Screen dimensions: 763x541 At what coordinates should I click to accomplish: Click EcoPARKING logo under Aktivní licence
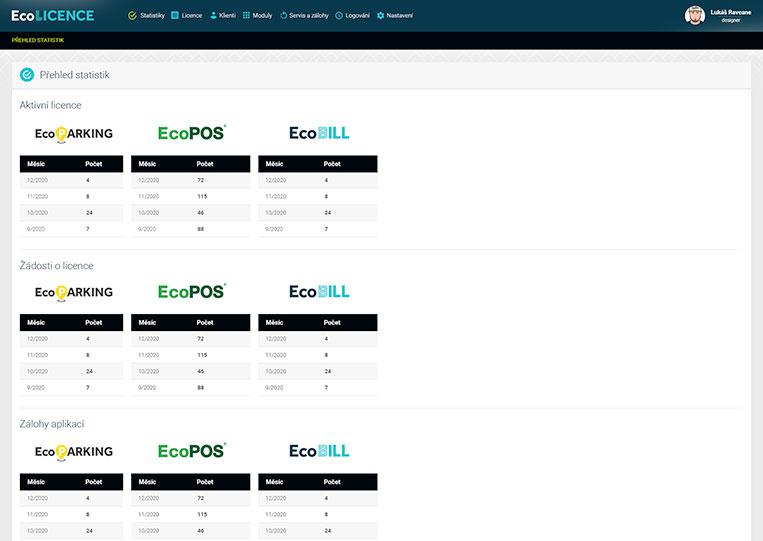(73, 133)
